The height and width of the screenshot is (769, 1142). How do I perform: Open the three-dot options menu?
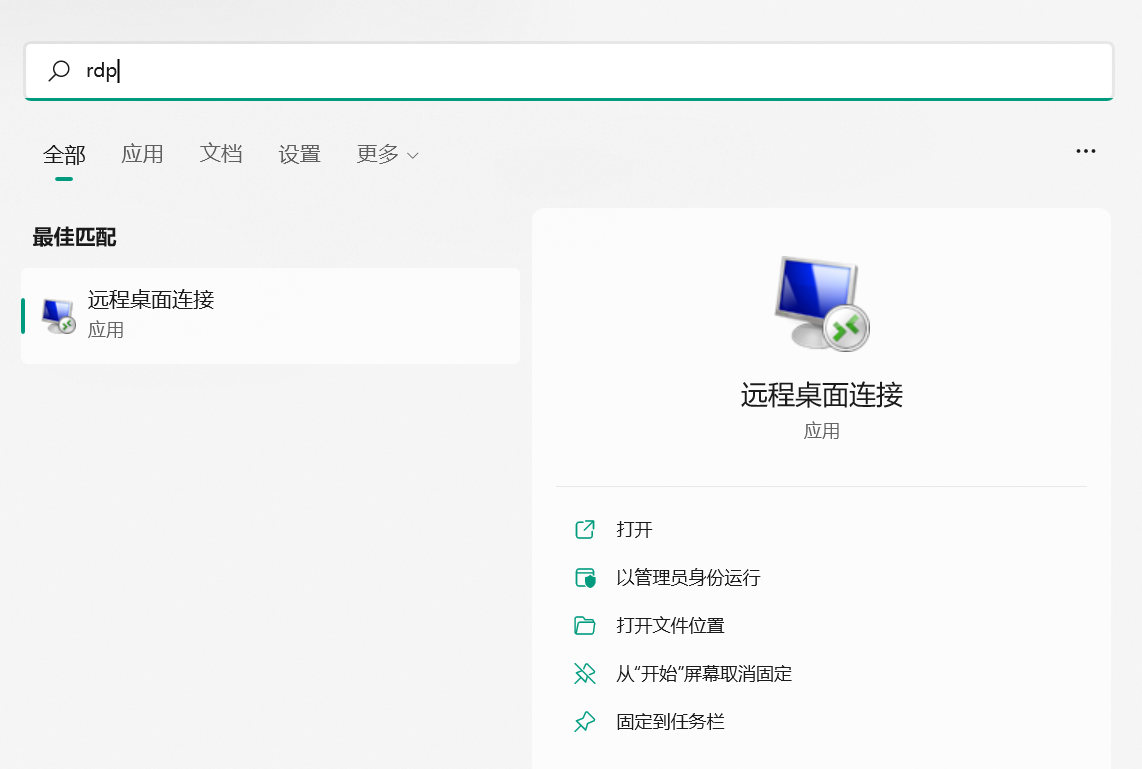(x=1085, y=151)
